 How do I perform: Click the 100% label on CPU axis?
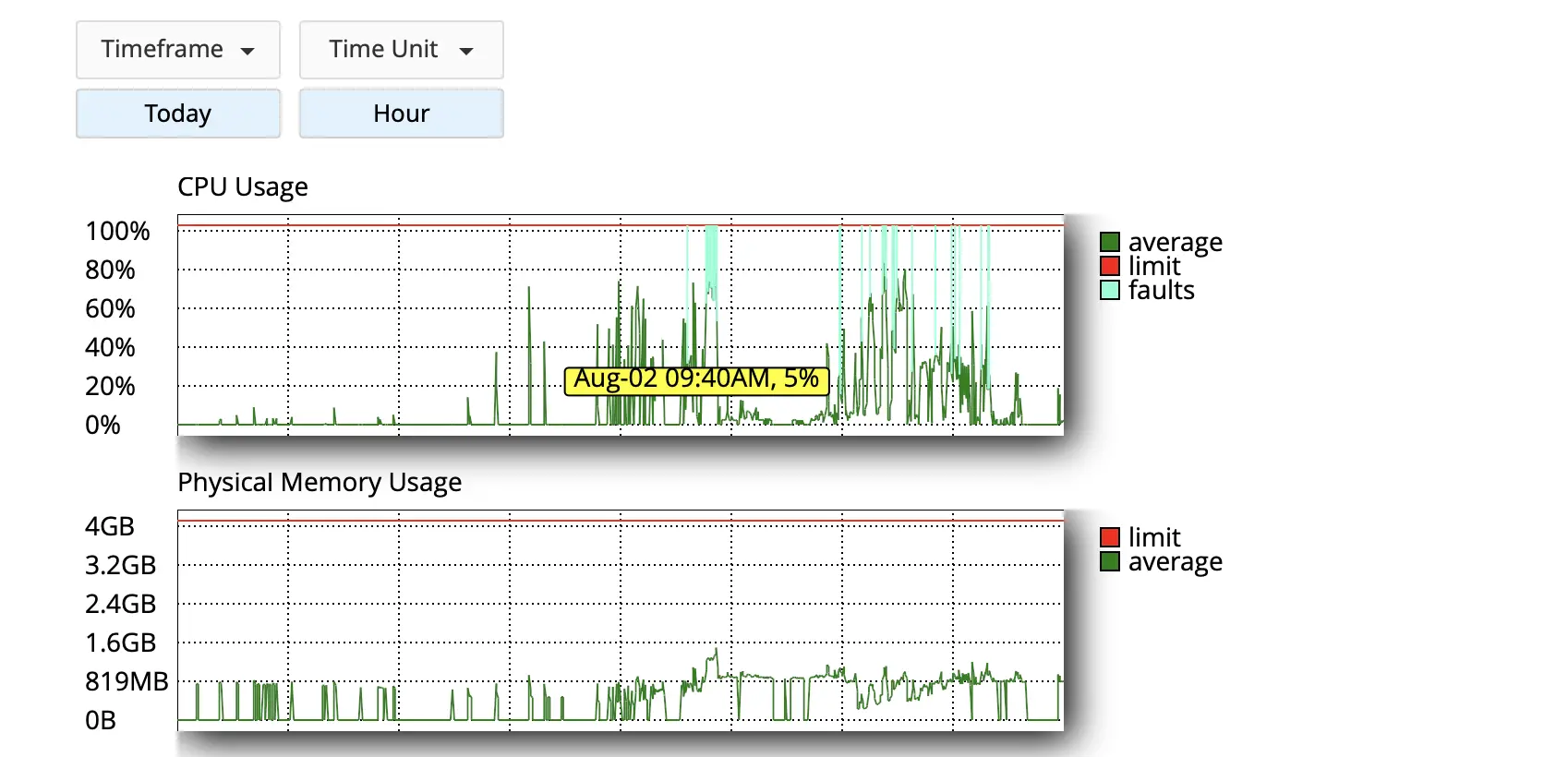117,231
